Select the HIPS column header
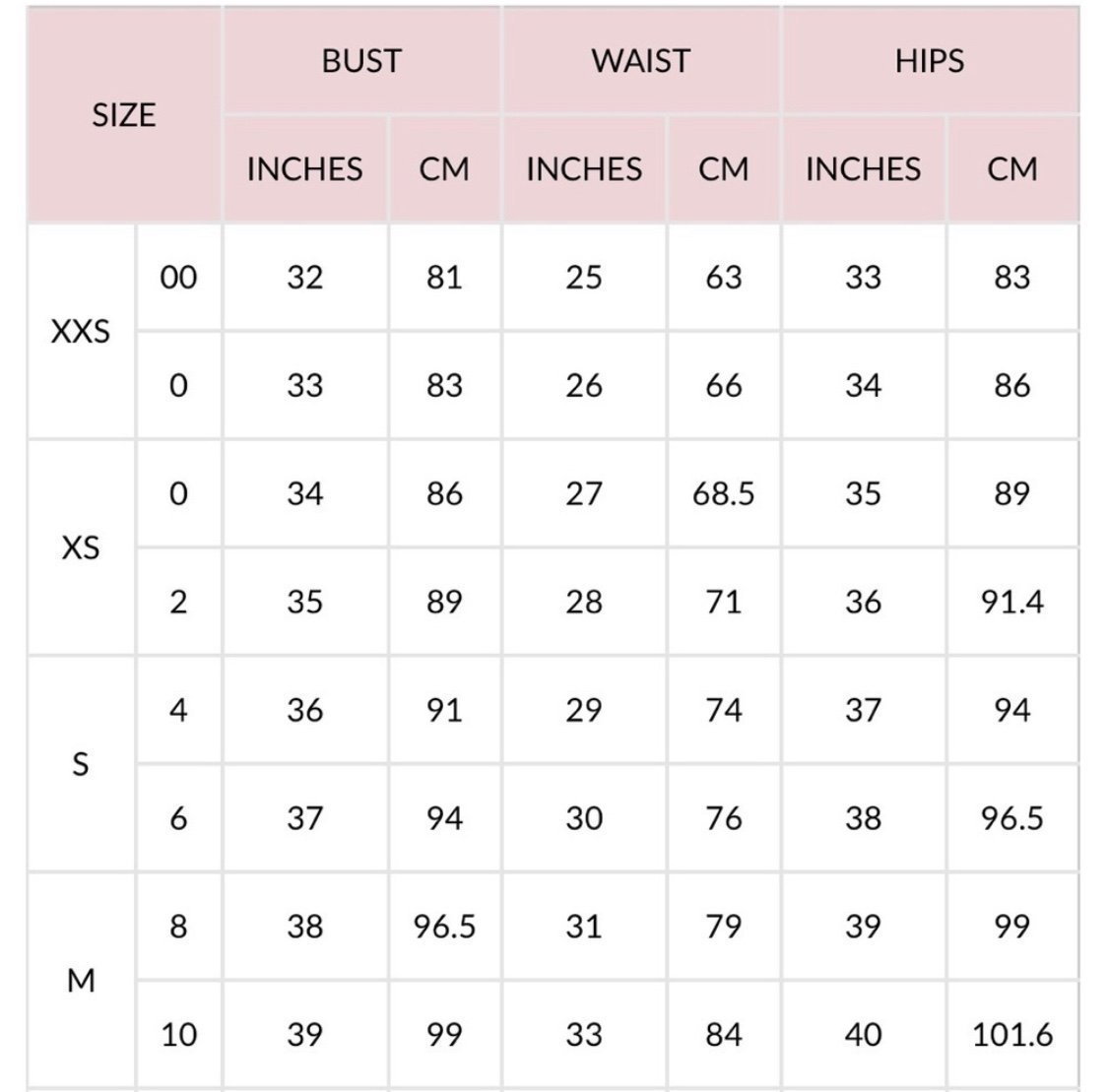Image resolution: width=1108 pixels, height=1092 pixels. (930, 61)
